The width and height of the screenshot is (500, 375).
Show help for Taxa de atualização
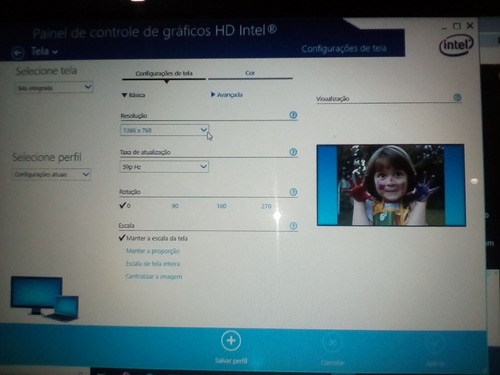293,152
